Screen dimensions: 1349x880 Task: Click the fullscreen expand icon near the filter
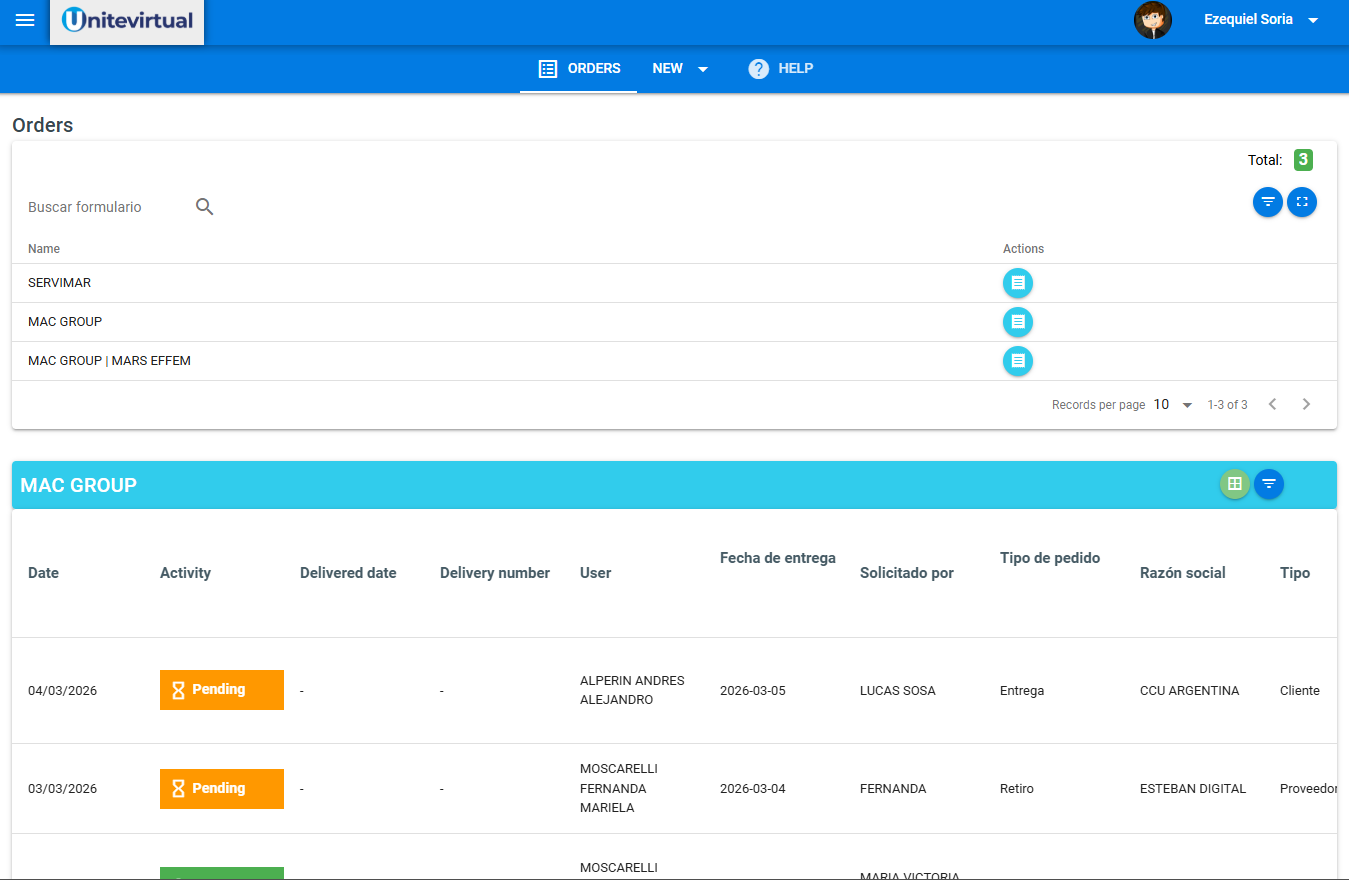(1302, 202)
